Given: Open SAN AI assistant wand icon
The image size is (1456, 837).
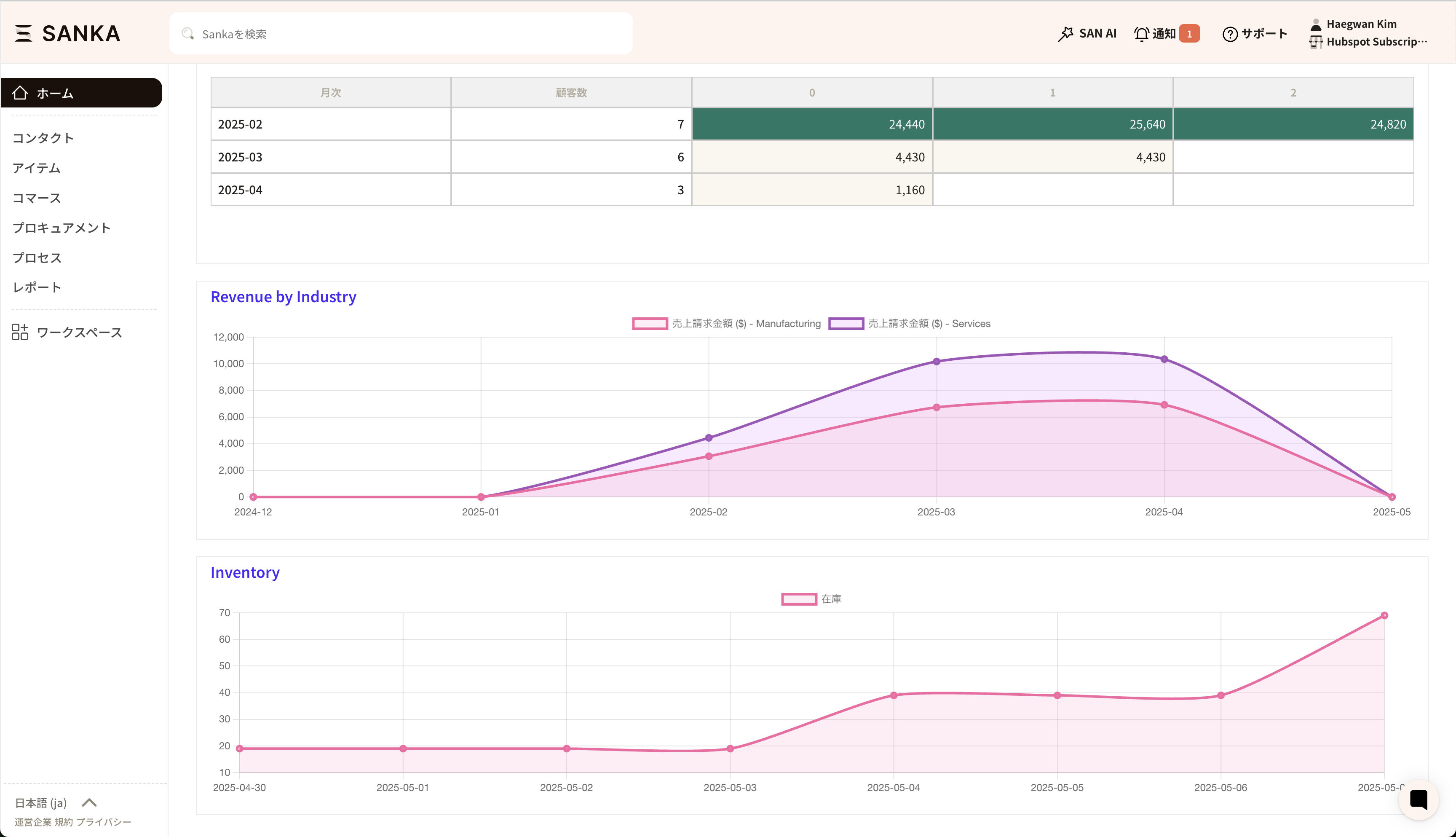Looking at the screenshot, I should [x=1065, y=34].
